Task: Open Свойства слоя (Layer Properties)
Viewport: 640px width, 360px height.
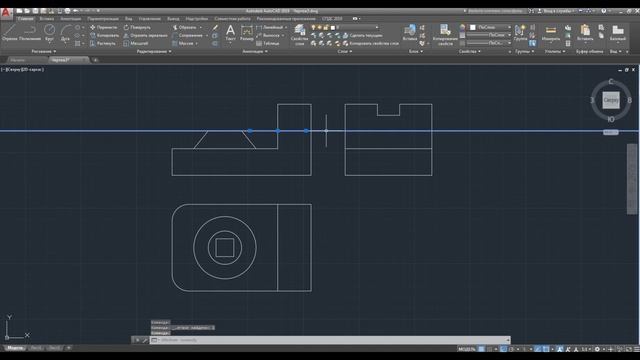Action: click(299, 35)
